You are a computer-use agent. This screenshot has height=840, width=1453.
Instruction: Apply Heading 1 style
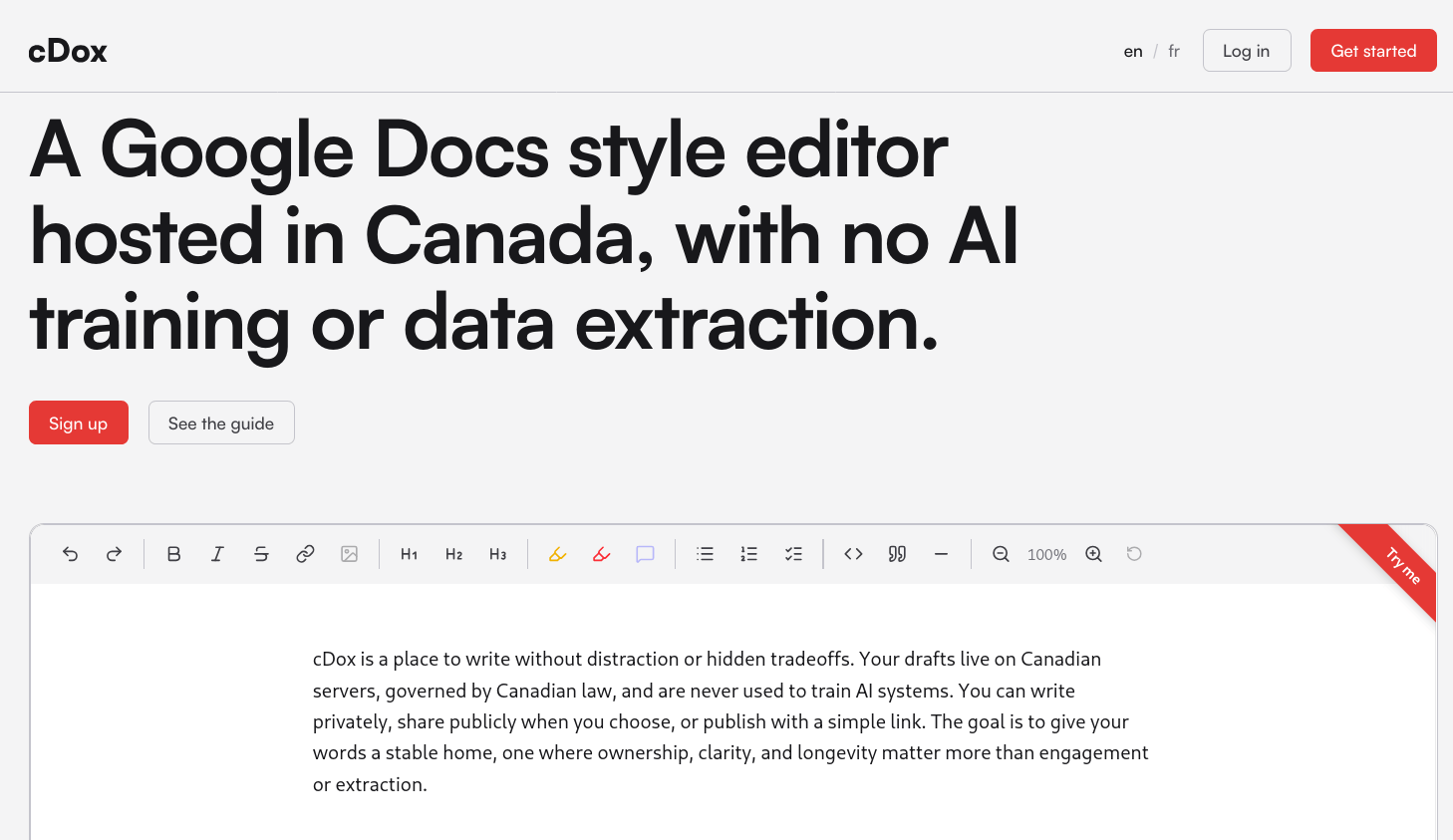pos(409,554)
